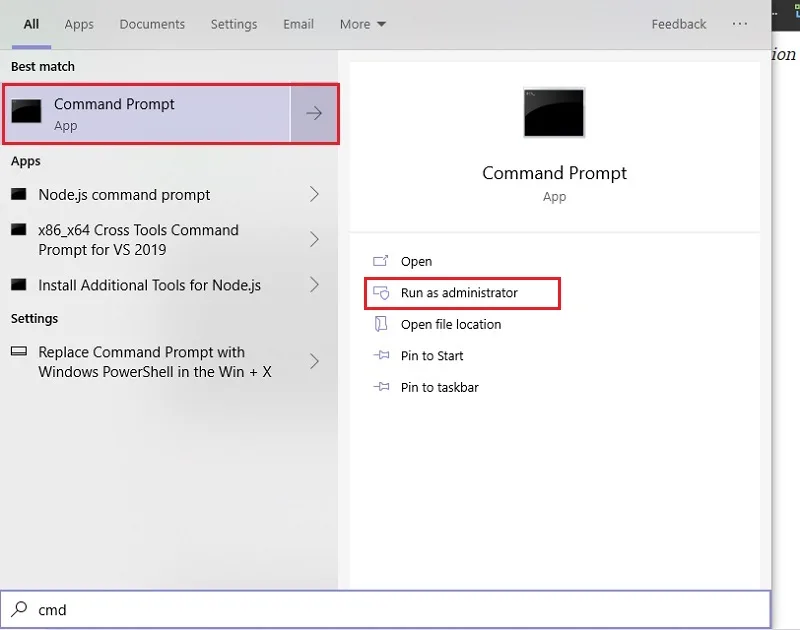Switch to the Documents tab
The image size is (800, 630).
152,24
